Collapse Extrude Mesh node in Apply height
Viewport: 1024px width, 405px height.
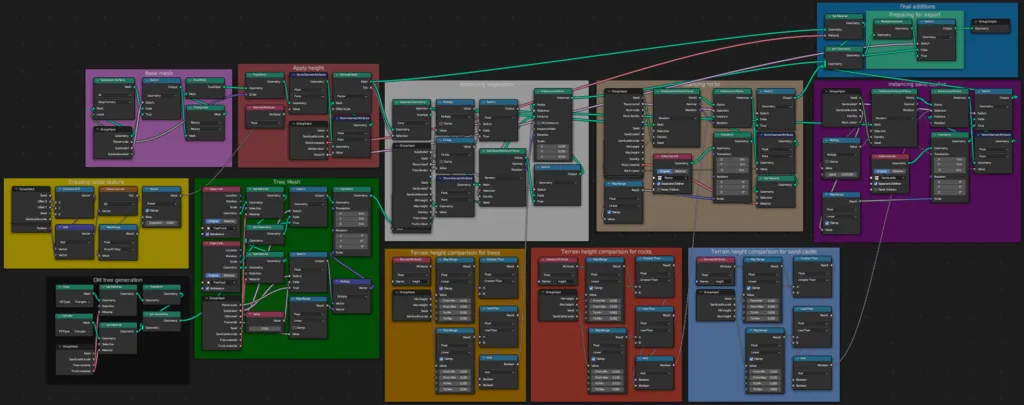point(333,76)
